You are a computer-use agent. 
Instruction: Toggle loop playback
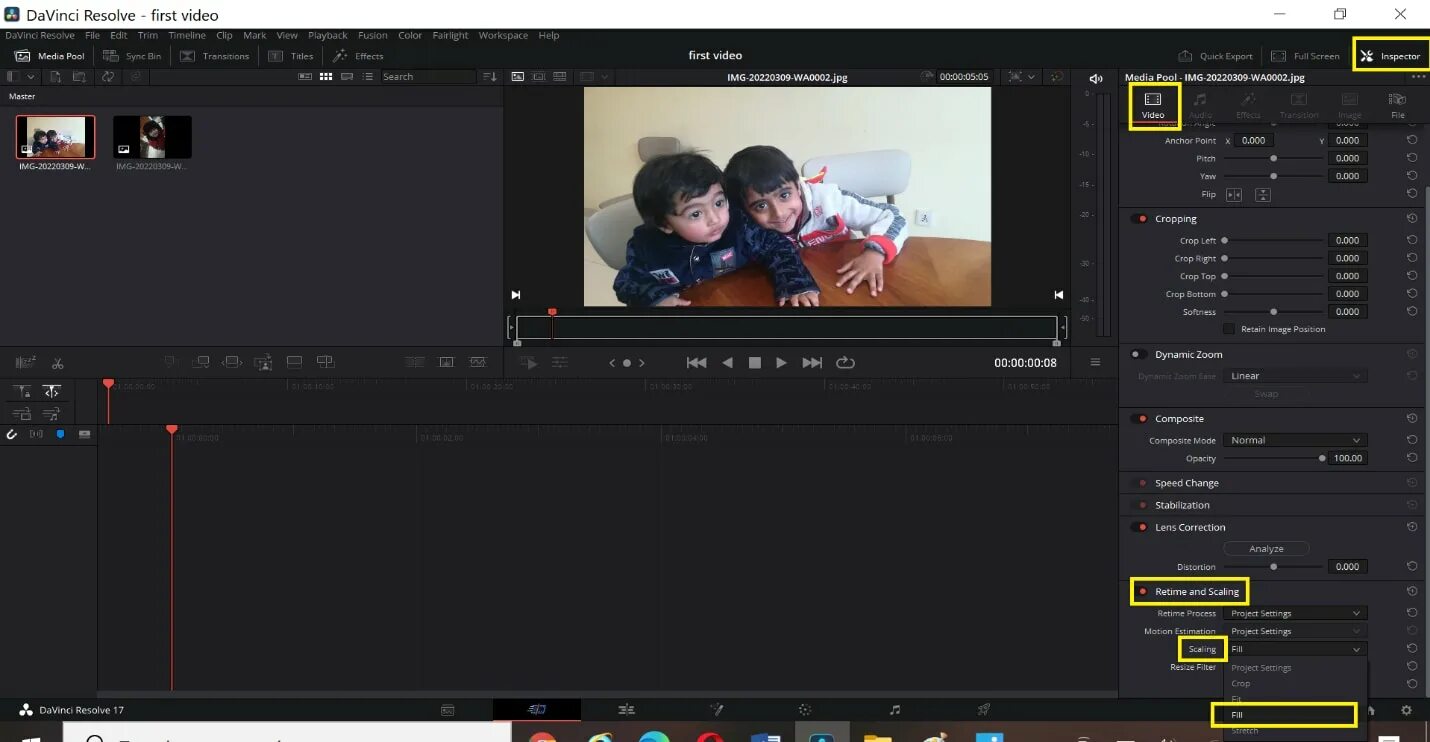tap(845, 363)
